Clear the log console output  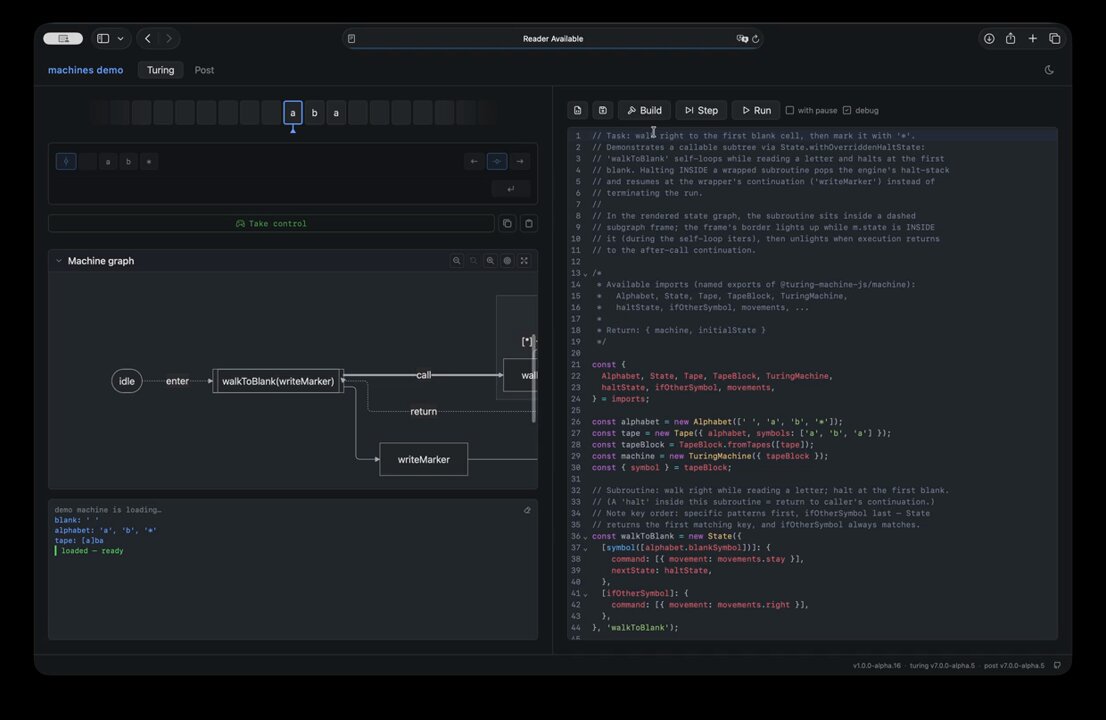[x=527, y=510]
